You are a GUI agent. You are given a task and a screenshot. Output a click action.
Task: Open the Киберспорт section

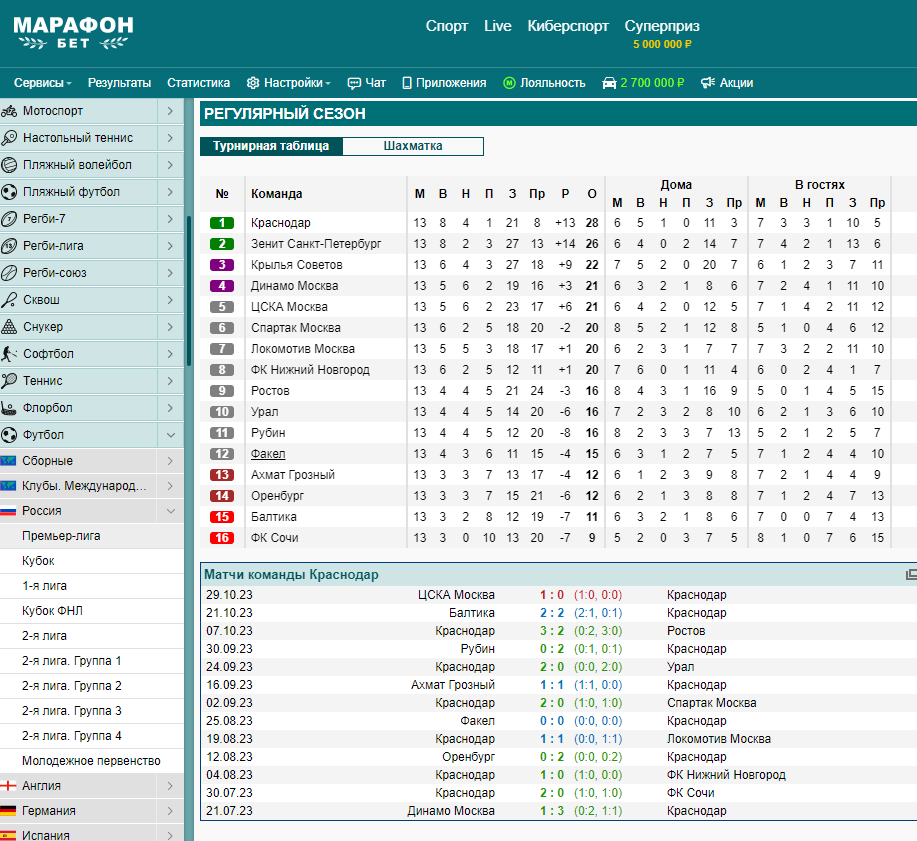[568, 26]
